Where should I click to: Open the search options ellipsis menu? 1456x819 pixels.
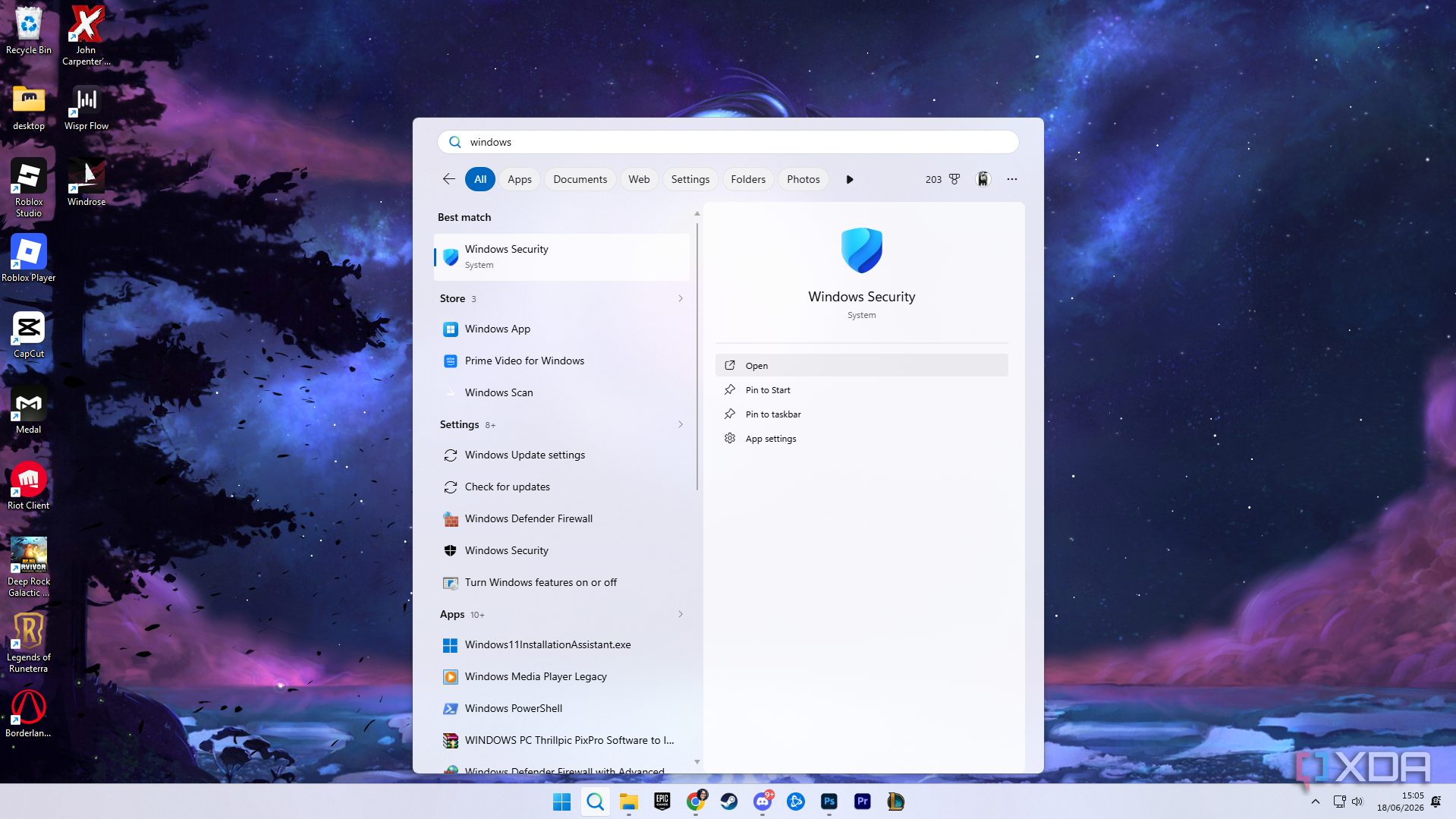pyautogui.click(x=1012, y=179)
